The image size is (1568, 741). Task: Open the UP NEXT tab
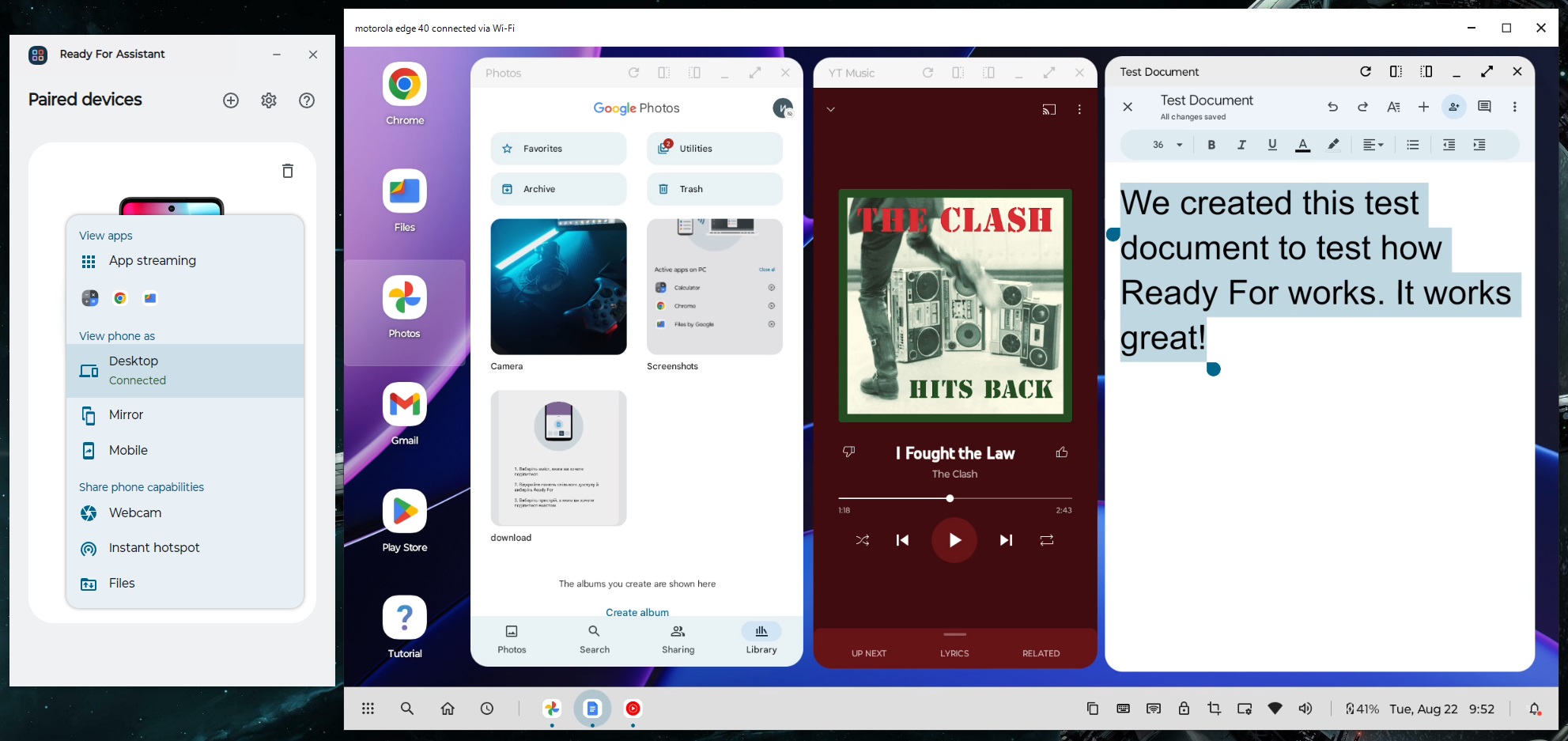point(869,653)
